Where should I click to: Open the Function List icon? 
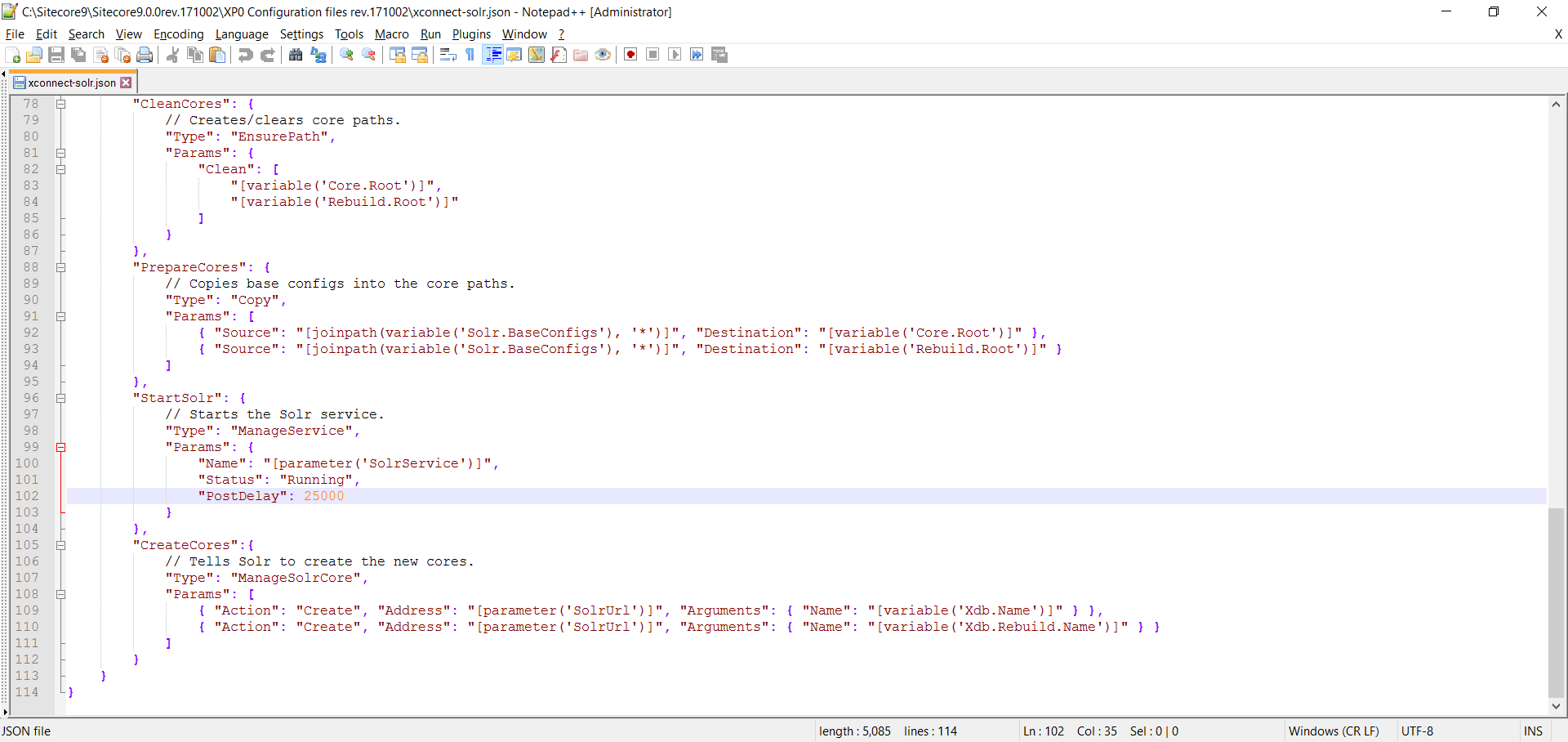pyautogui.click(x=559, y=55)
